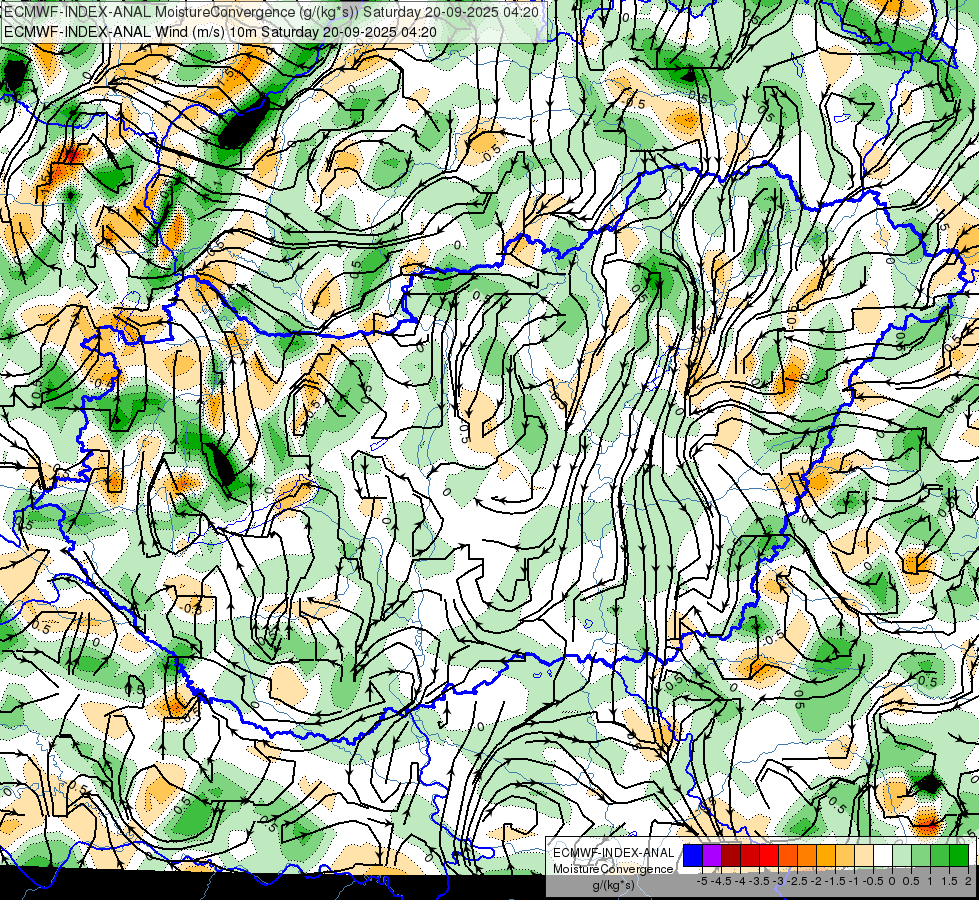The width and height of the screenshot is (979, 900).
Task: Click the pale peach swatch between -1 and -0.5
Action: coord(863,856)
